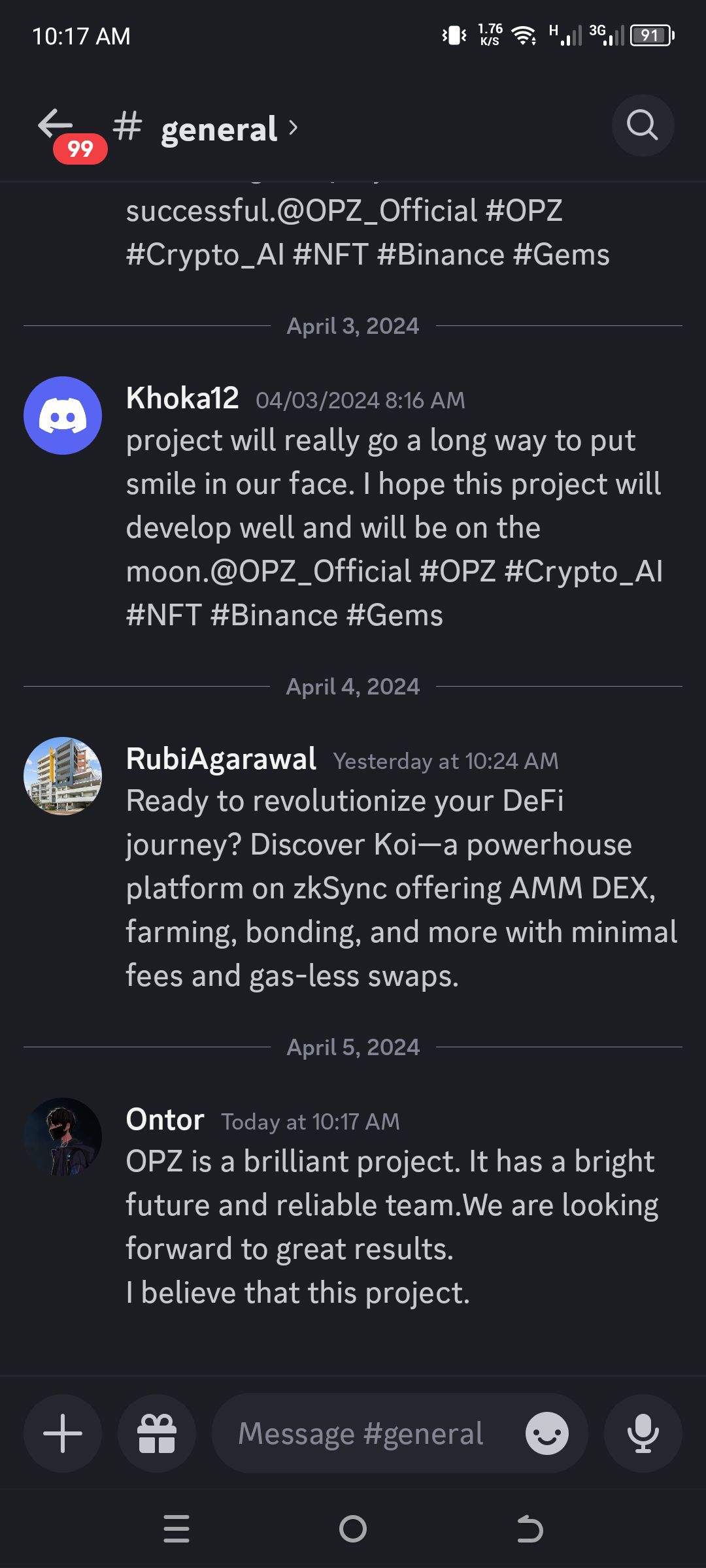
Task: Open the plus attachment button
Action: 63,1433
